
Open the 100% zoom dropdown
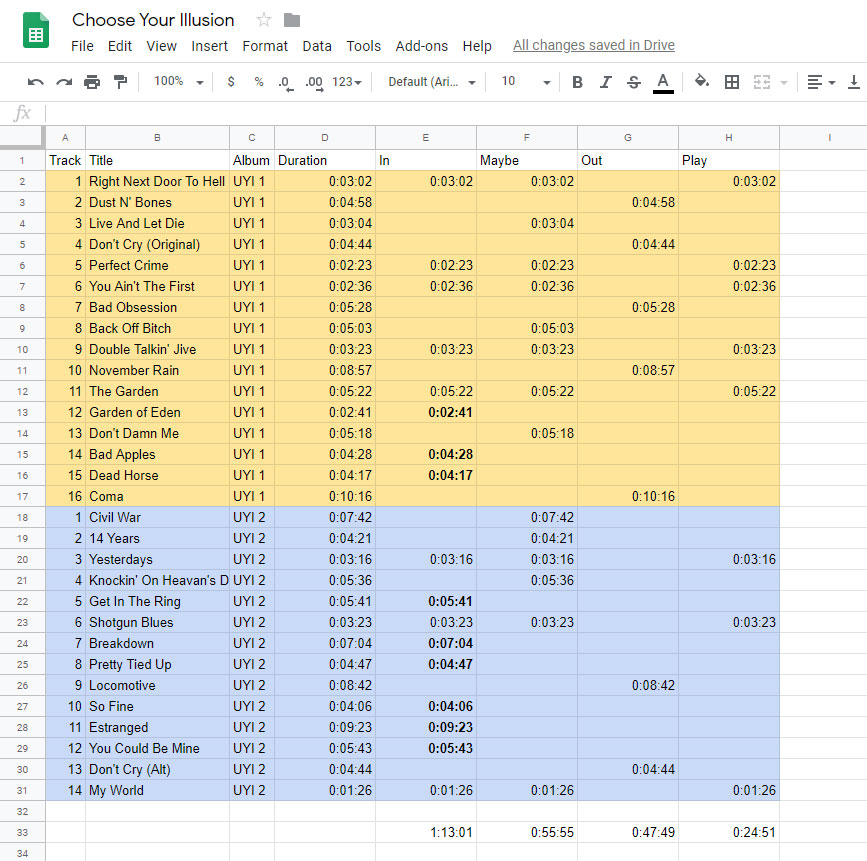179,82
